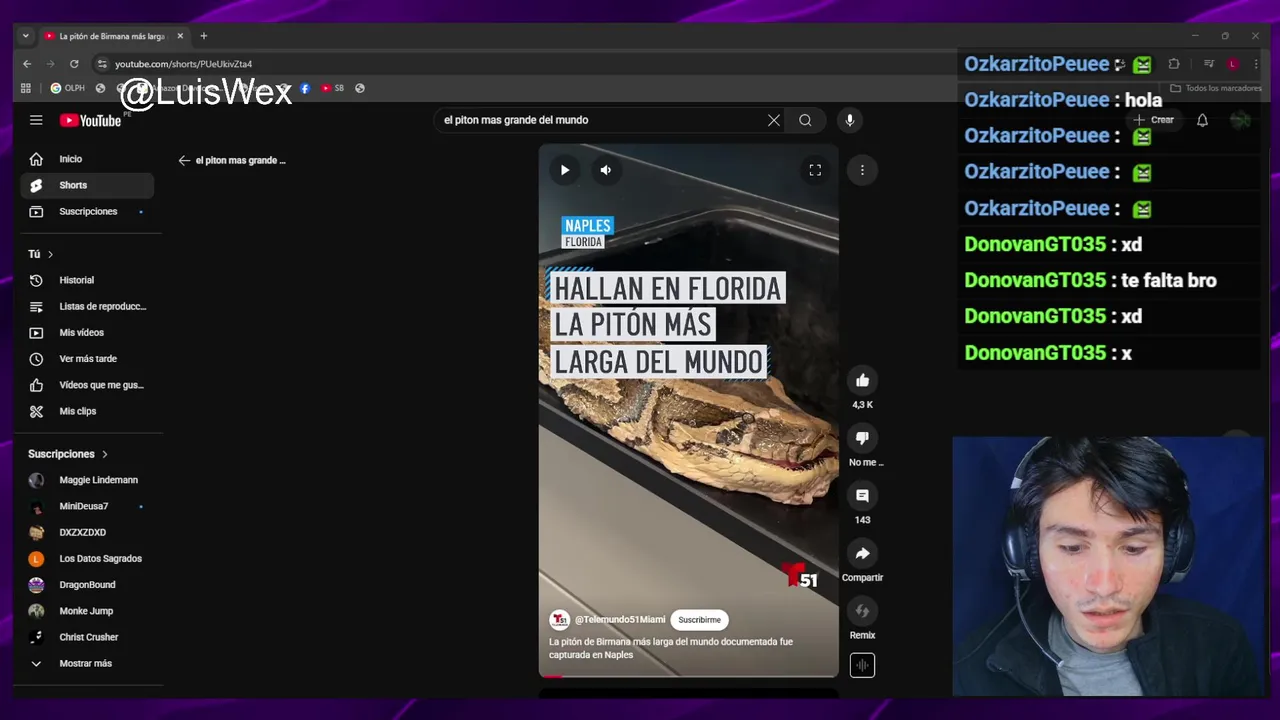View site information icon in address bar
Viewport: 1280px width, 720px height.
point(101,64)
